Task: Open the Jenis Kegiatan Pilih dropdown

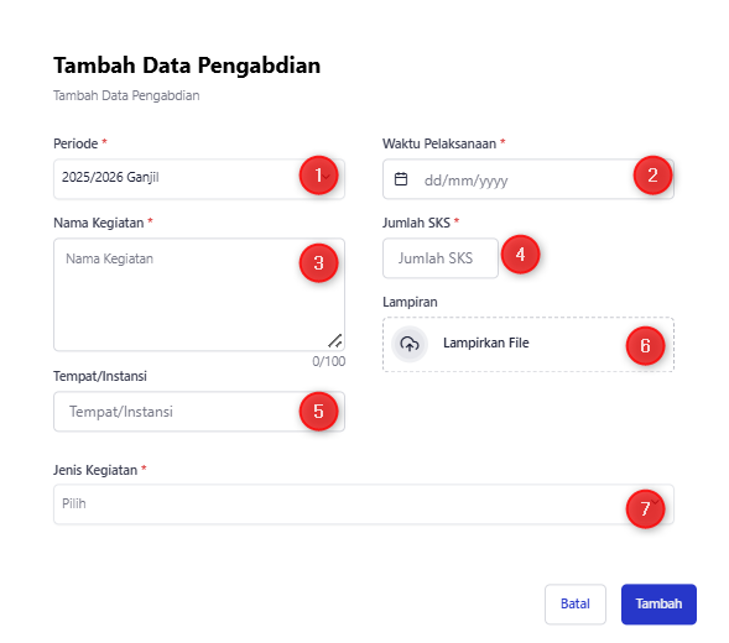Action: [364, 504]
